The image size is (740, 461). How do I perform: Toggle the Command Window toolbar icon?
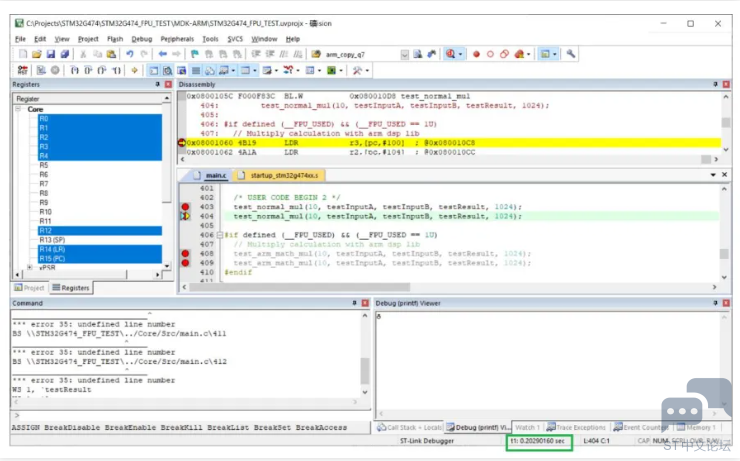point(154,70)
